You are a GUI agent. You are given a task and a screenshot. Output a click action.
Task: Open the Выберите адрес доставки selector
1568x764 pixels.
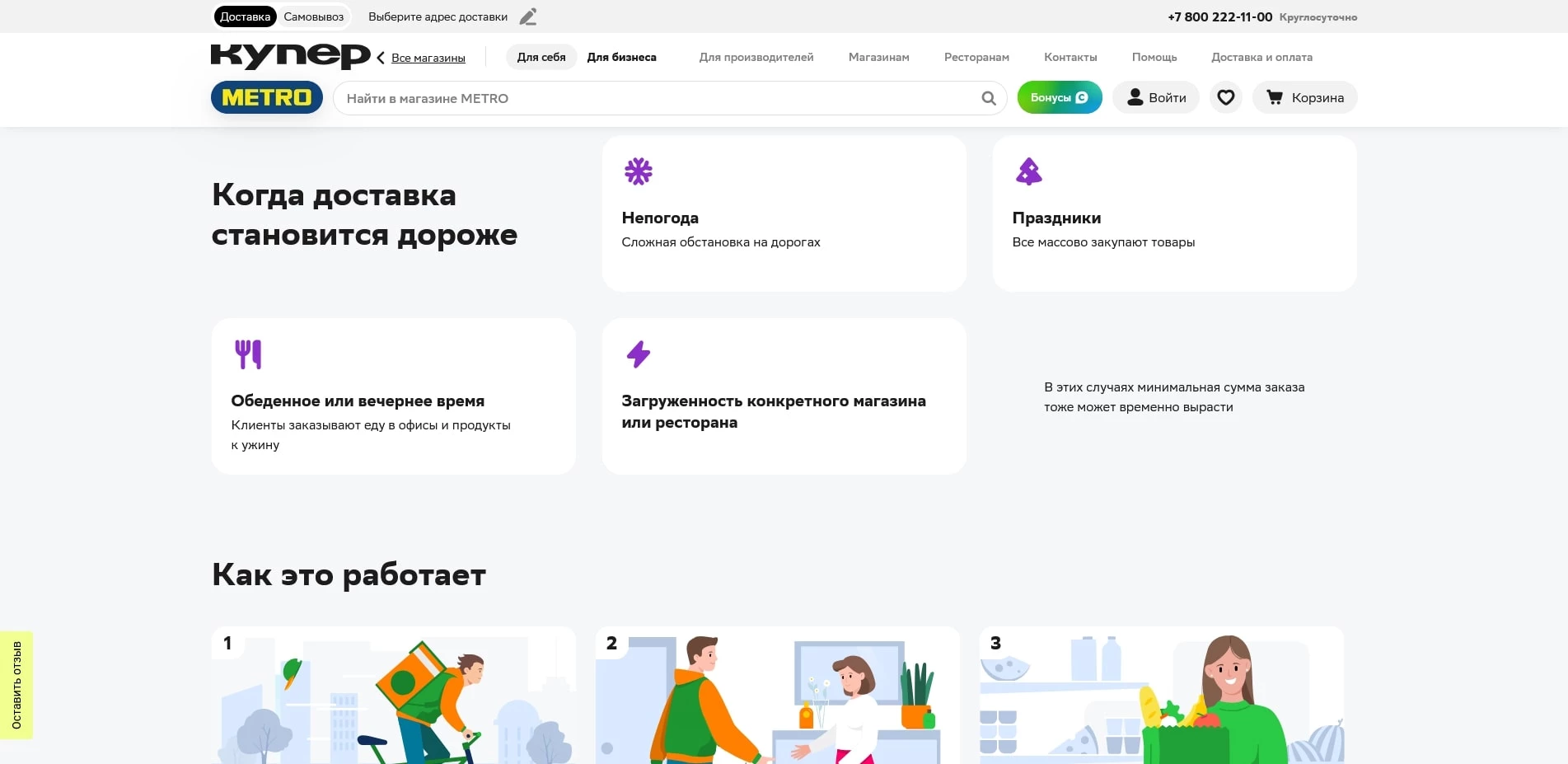pos(438,16)
